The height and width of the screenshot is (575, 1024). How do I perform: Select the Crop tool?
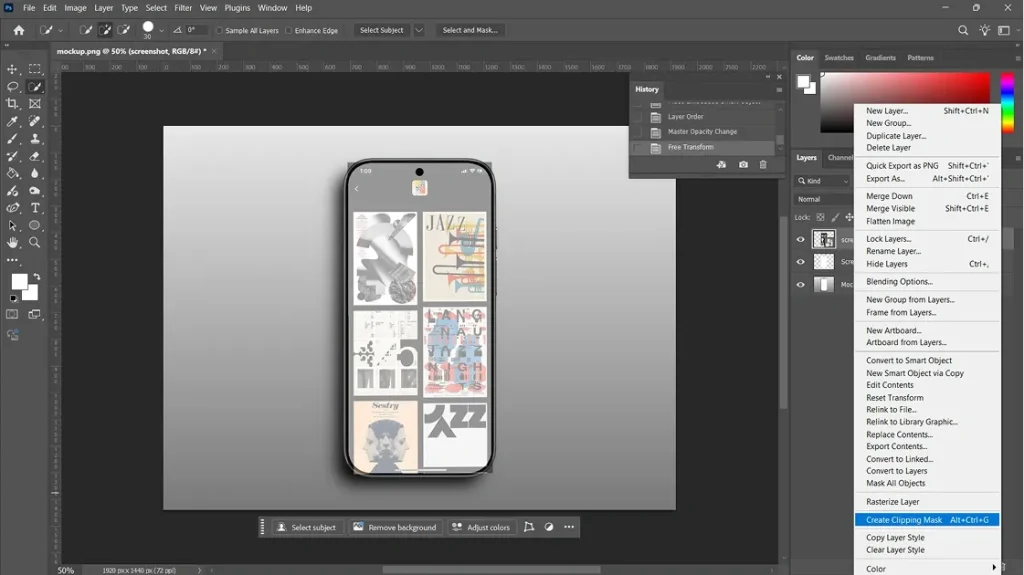click(x=12, y=103)
